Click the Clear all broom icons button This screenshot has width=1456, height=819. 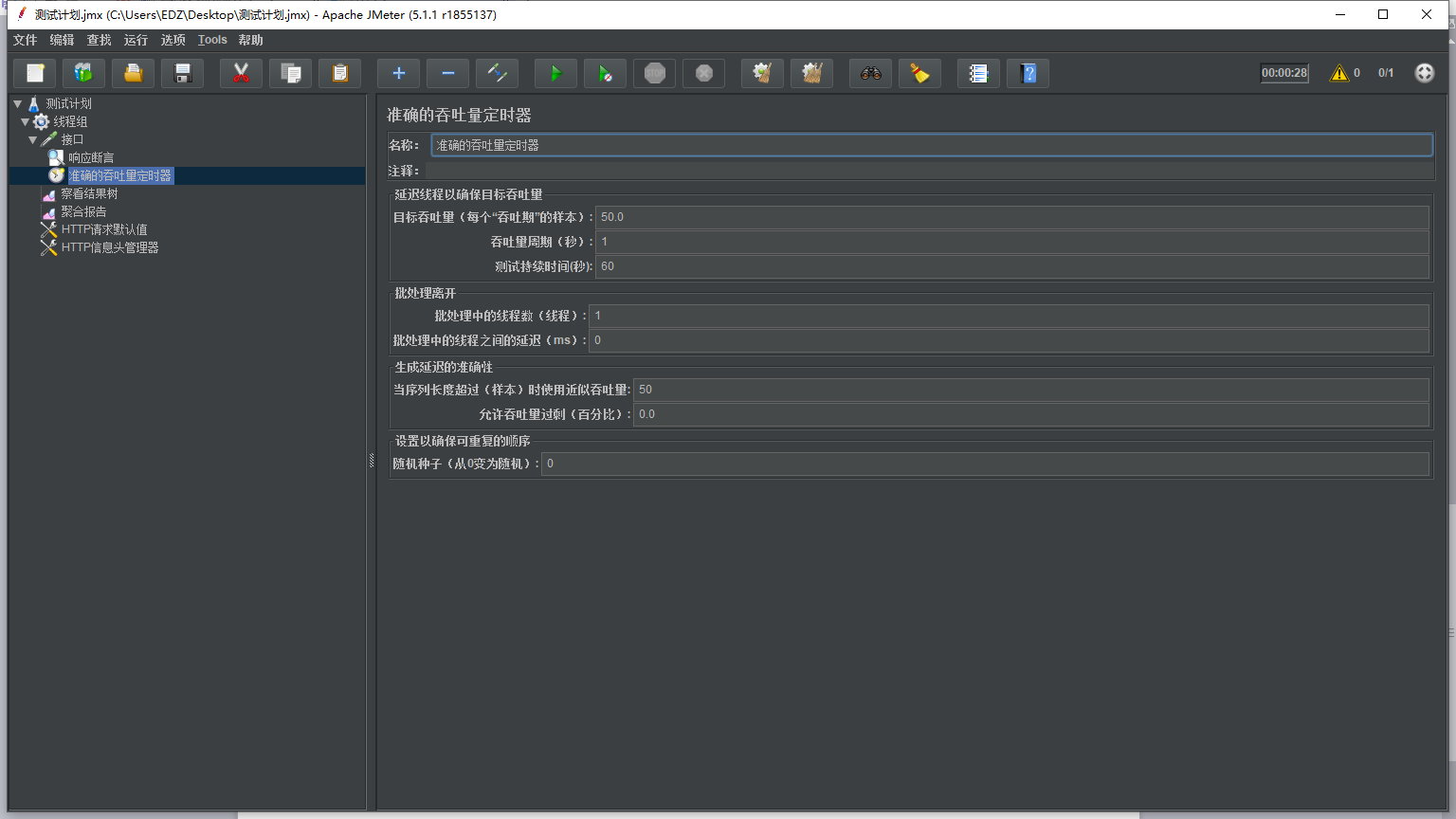click(811, 73)
